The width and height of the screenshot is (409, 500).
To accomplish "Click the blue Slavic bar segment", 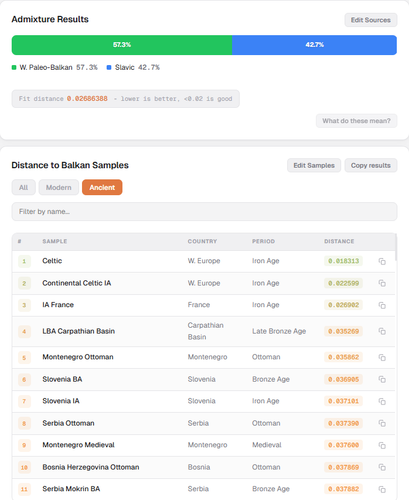I will point(314,45).
